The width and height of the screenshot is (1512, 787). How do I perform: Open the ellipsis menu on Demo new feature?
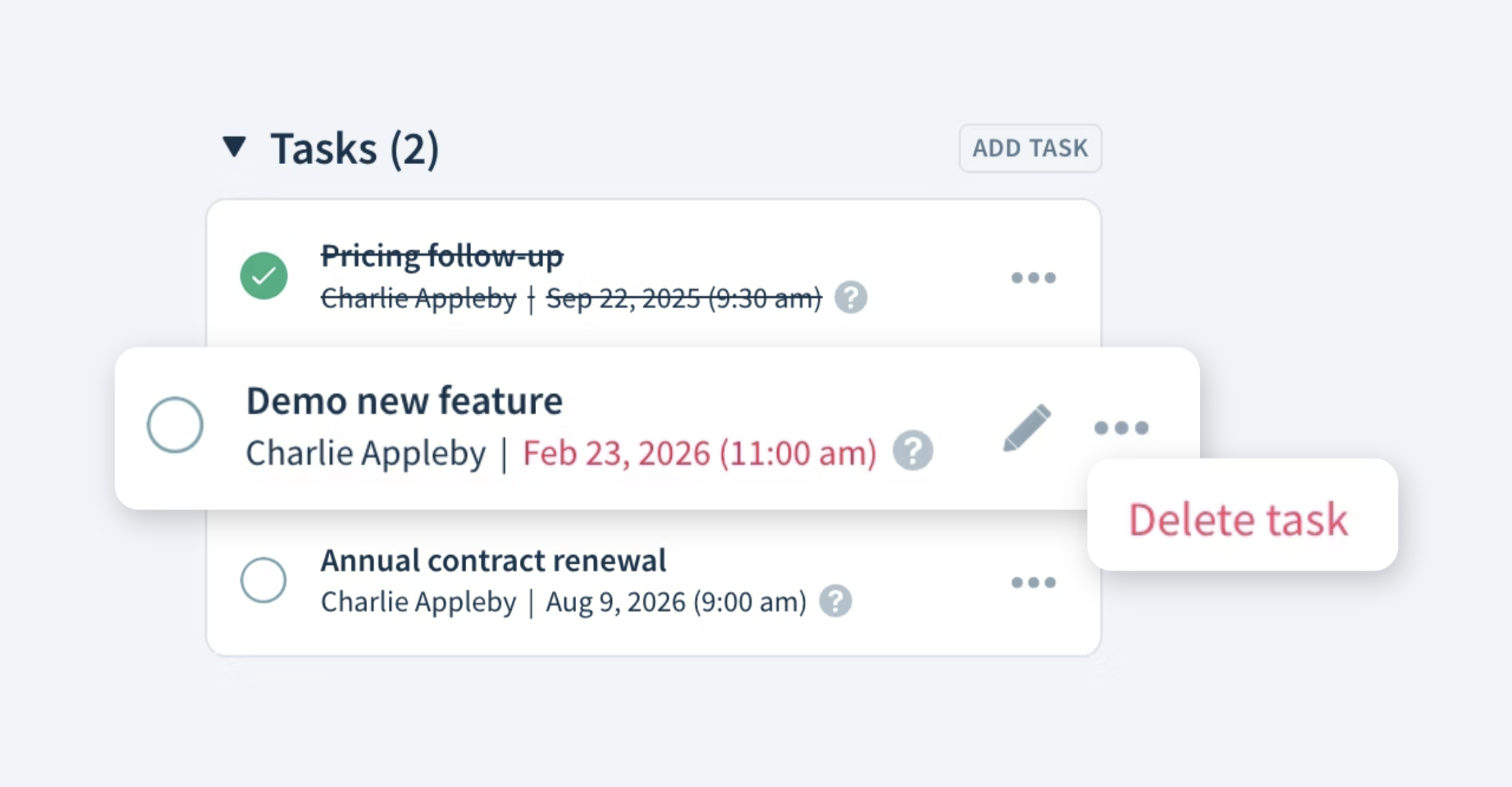coord(1121,427)
